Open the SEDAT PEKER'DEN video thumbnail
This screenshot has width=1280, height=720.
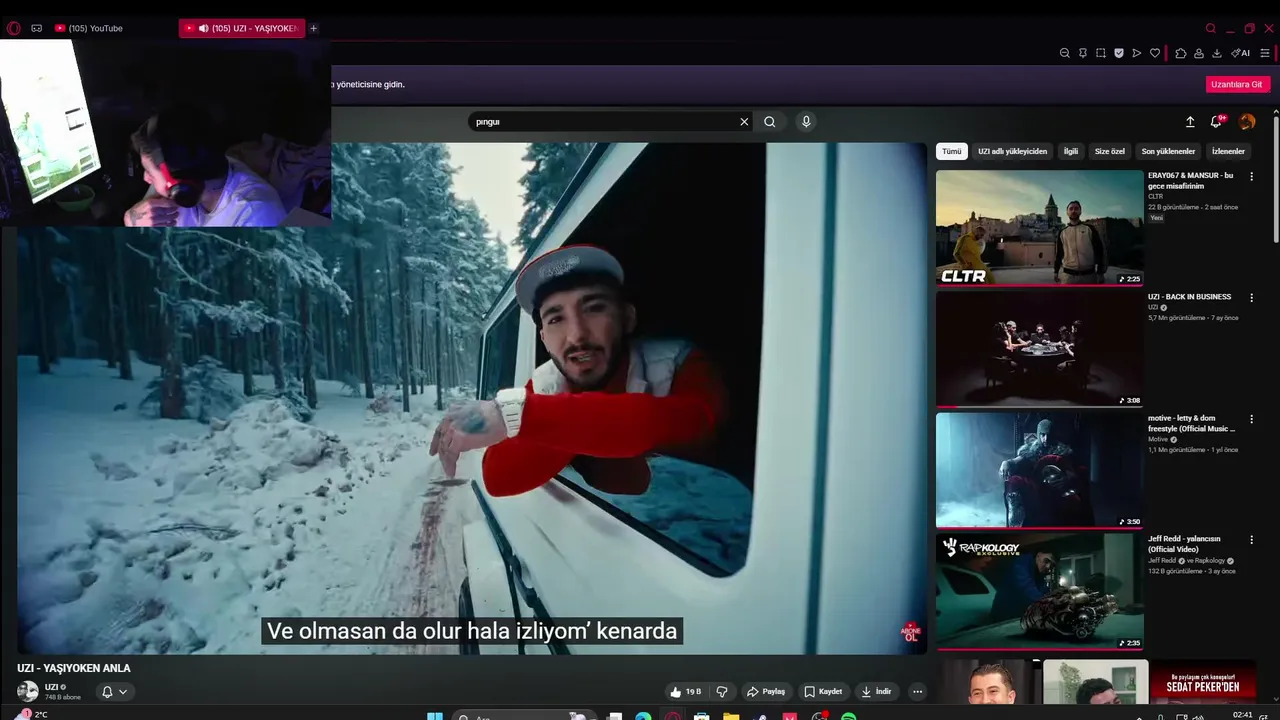point(1203,683)
